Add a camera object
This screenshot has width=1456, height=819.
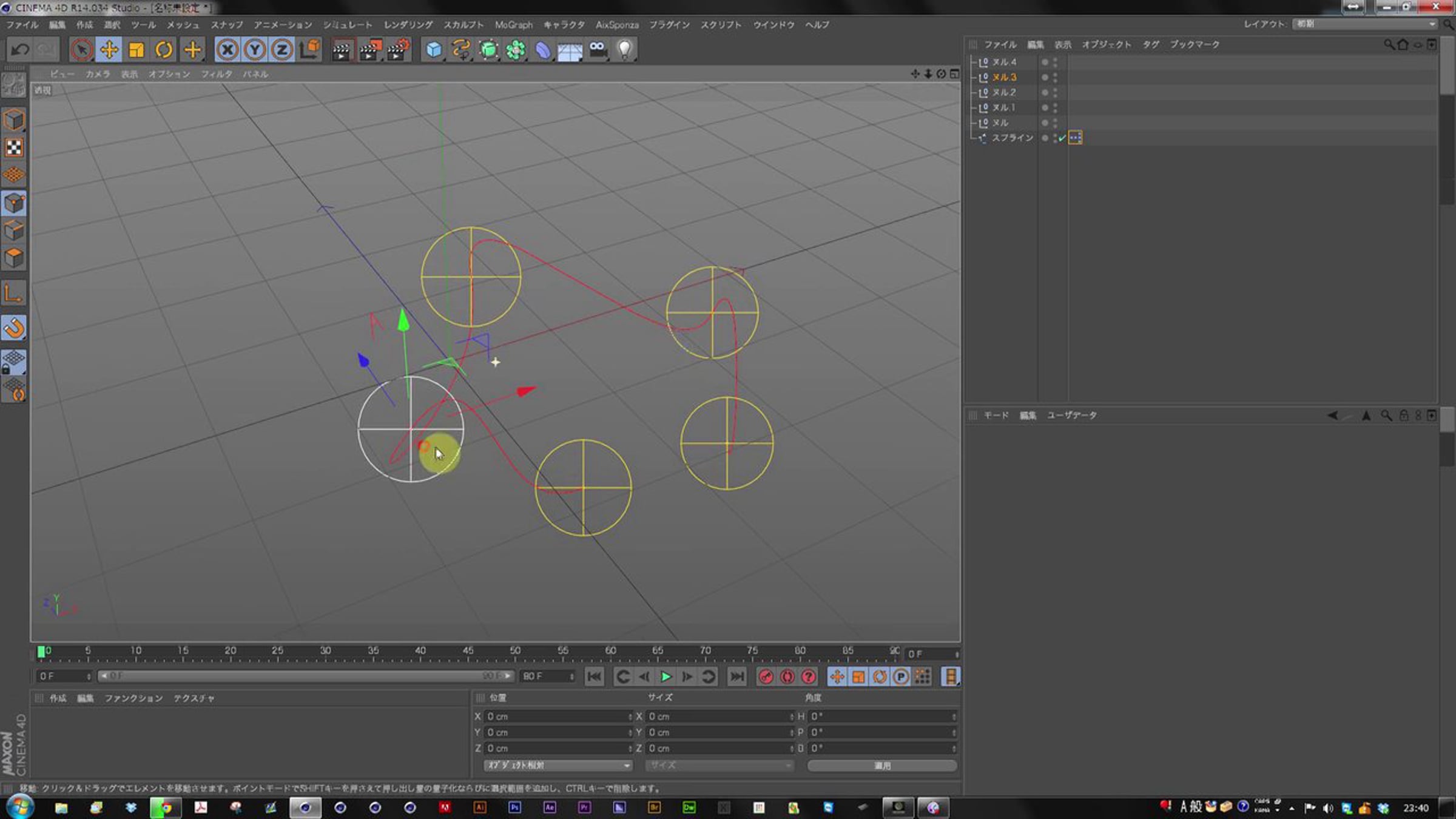[598, 50]
